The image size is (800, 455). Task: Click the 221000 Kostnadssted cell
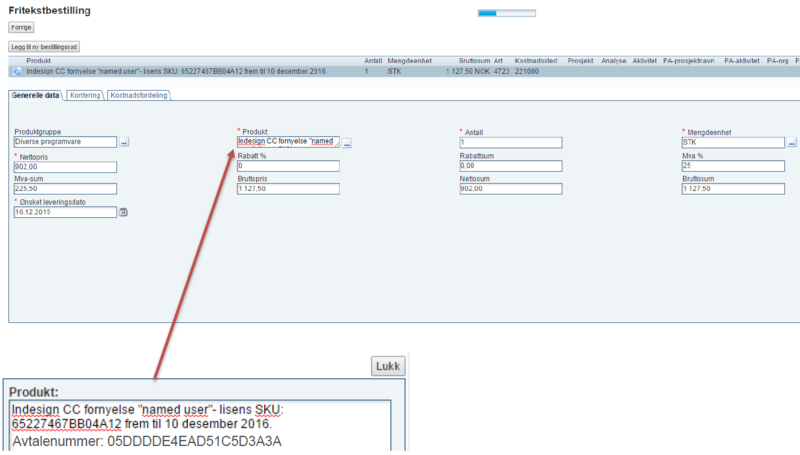[x=527, y=71]
